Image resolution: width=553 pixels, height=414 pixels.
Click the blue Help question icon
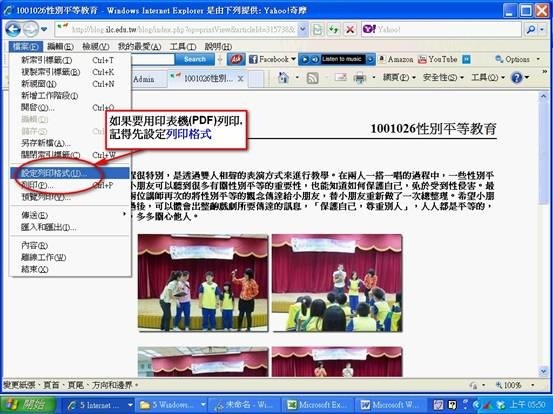517,78
